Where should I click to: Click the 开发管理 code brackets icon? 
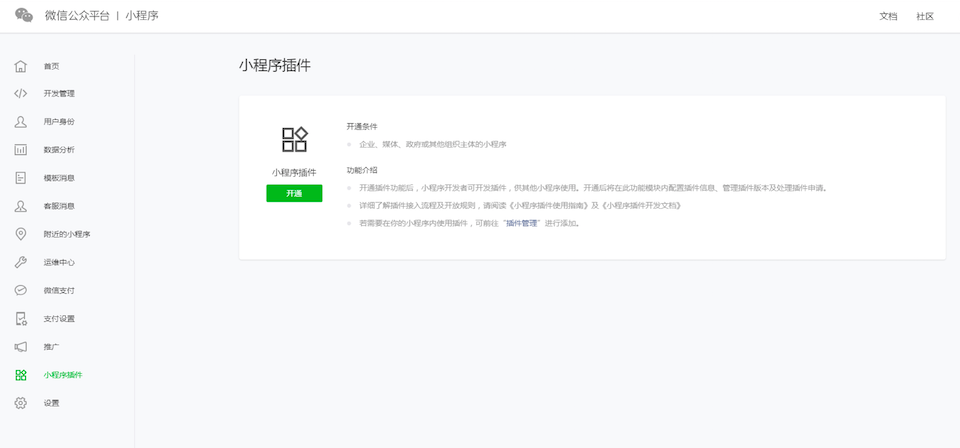pos(20,94)
